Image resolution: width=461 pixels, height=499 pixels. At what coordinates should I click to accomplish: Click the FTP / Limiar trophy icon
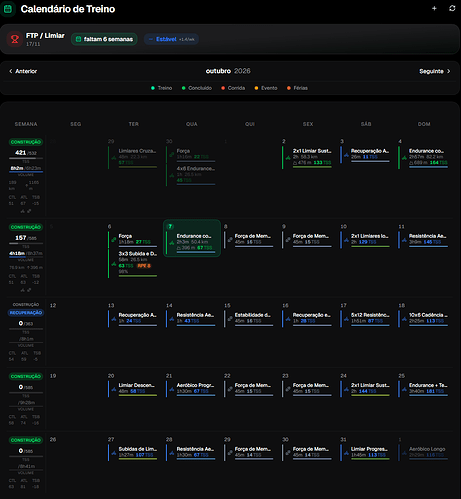point(14,39)
